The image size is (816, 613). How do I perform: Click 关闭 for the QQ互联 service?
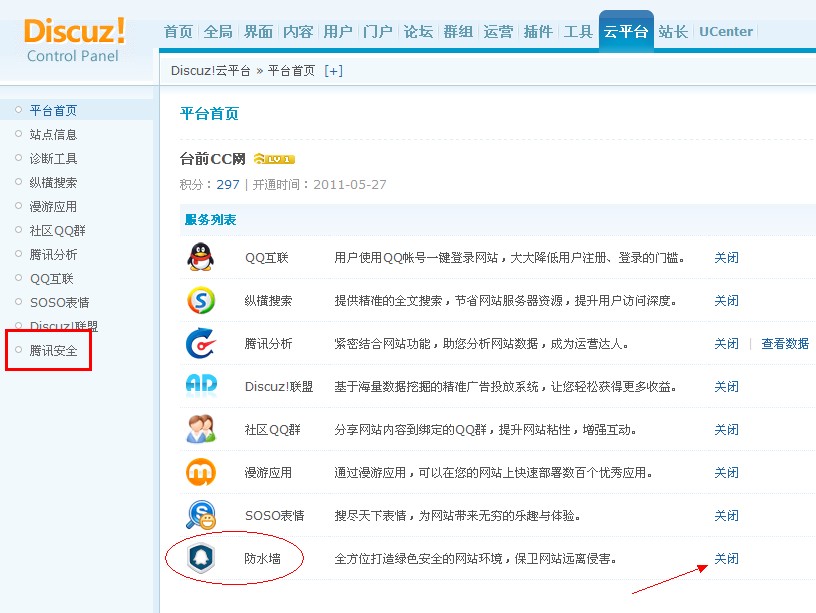point(726,258)
